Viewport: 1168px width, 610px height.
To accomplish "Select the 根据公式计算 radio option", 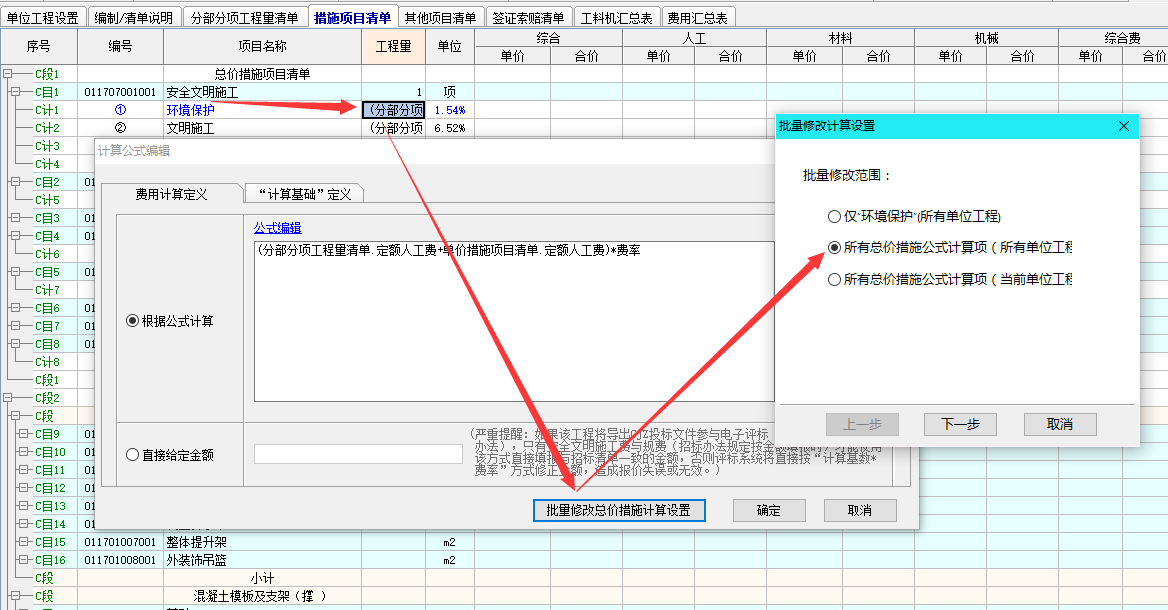I will (133, 321).
